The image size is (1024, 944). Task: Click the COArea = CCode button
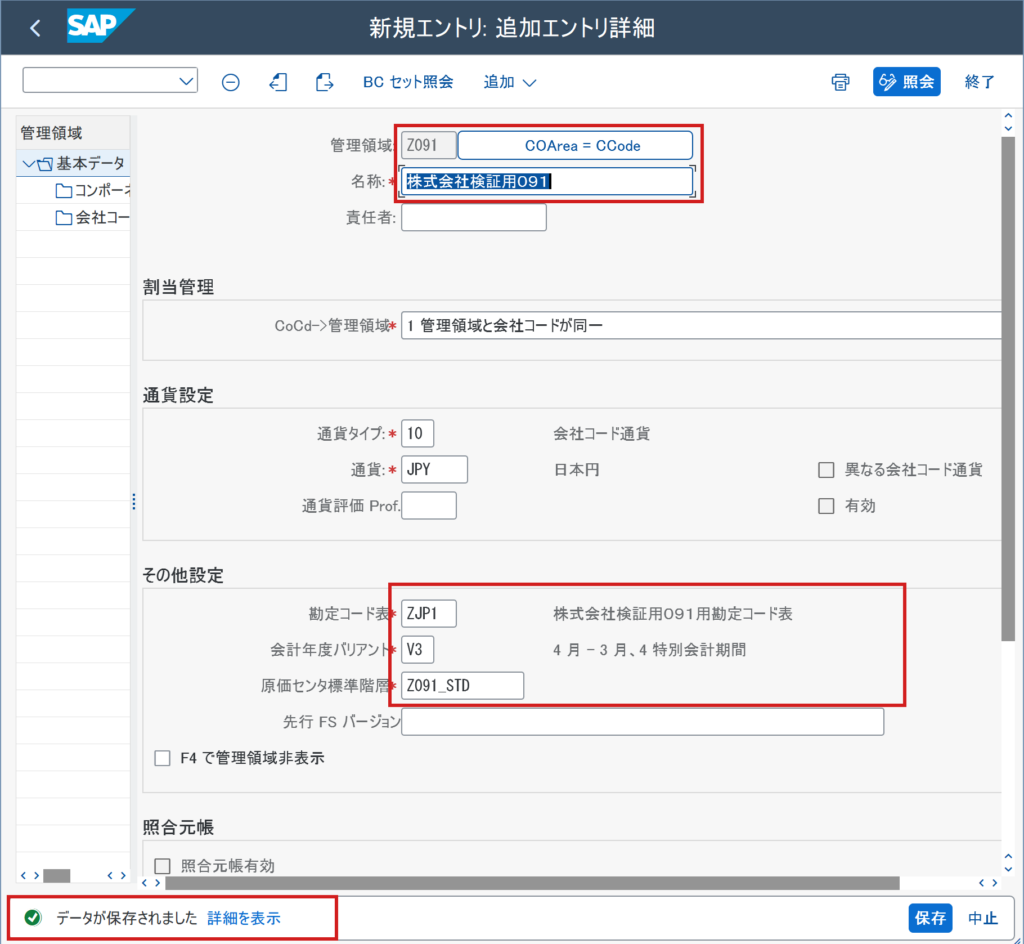tap(575, 146)
